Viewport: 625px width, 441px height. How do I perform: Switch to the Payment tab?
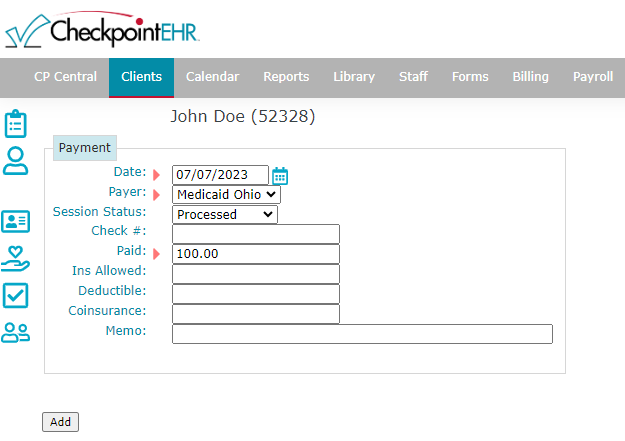[x=85, y=148]
